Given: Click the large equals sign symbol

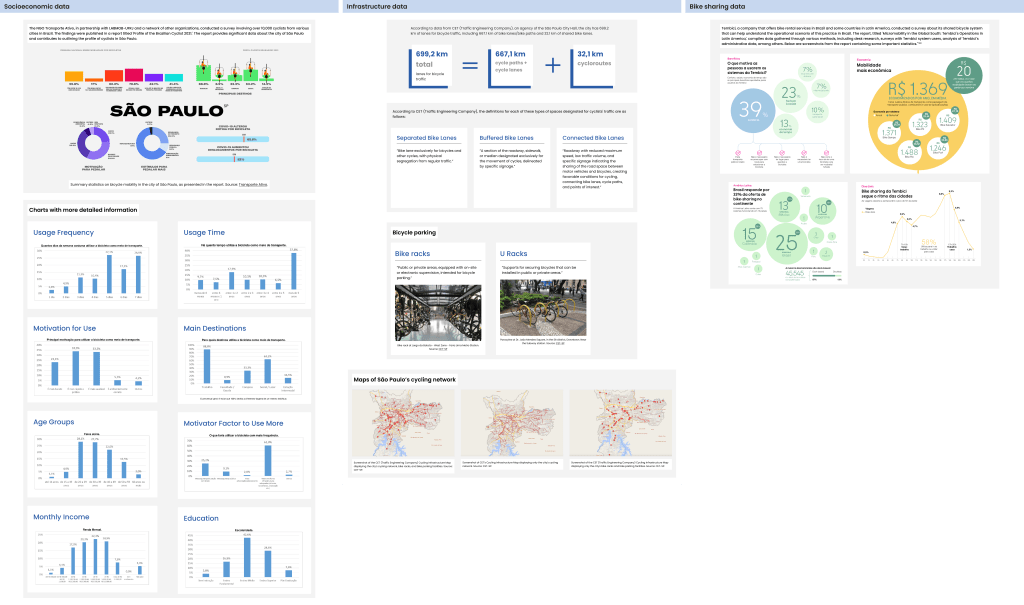Looking at the screenshot, I should click(x=469, y=66).
